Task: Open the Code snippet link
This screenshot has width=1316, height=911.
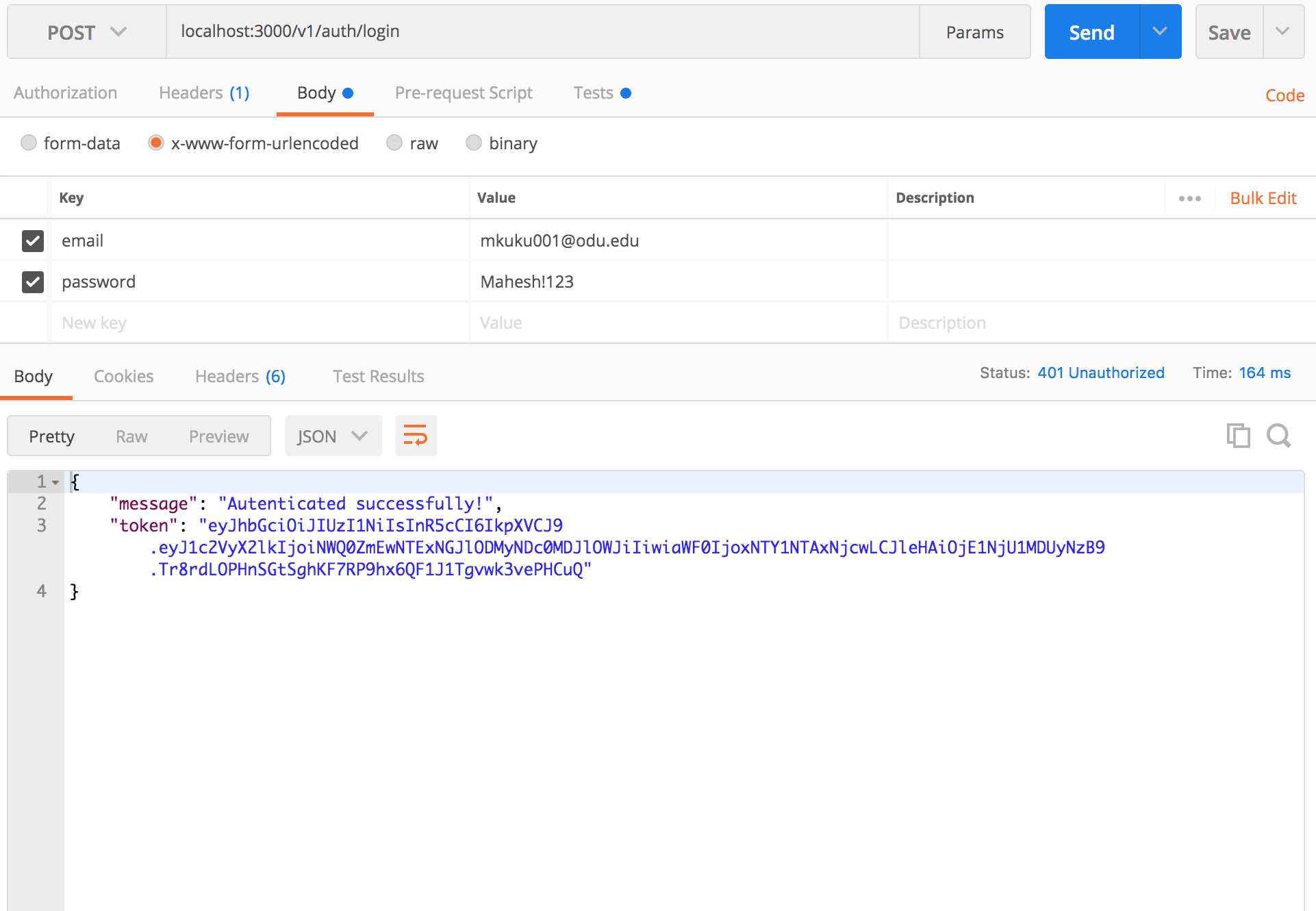Action: point(1284,95)
